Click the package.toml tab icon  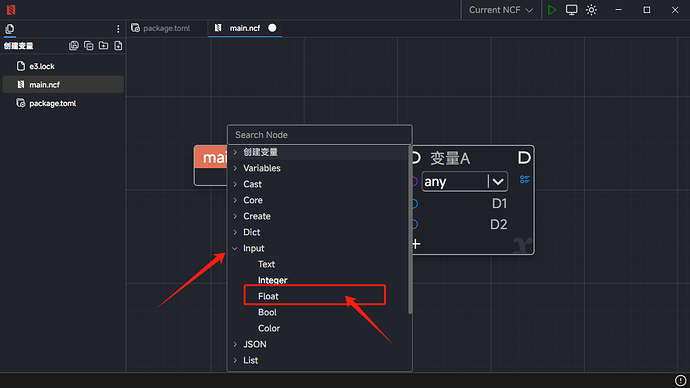[x=136, y=28]
